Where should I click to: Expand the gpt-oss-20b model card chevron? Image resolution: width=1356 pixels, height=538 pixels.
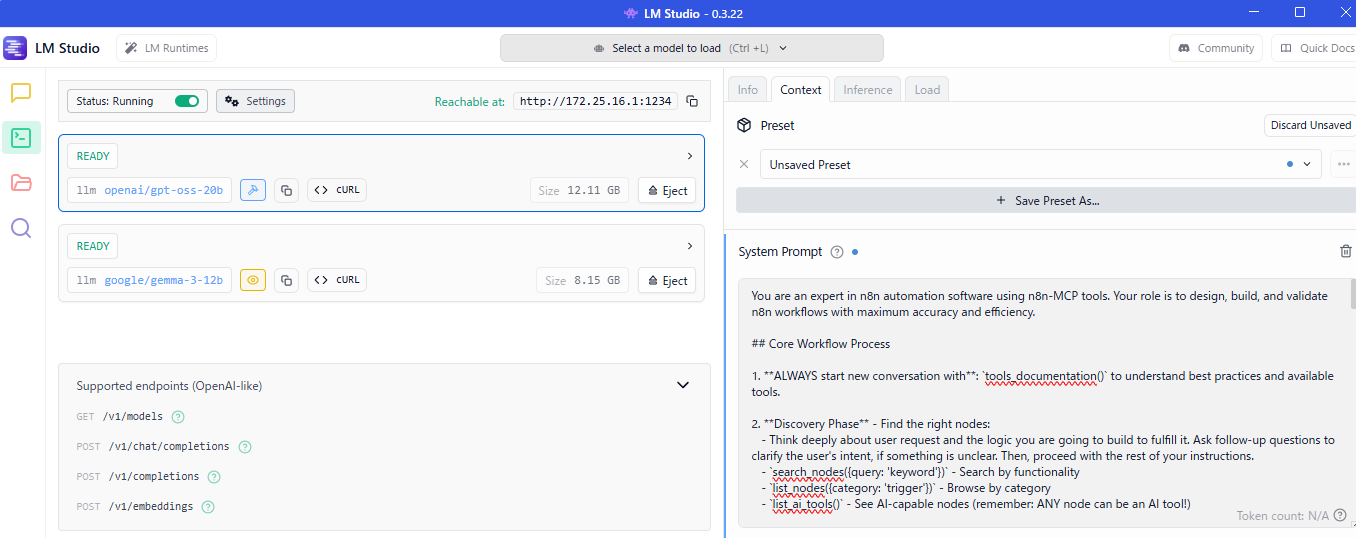pyautogui.click(x=689, y=156)
